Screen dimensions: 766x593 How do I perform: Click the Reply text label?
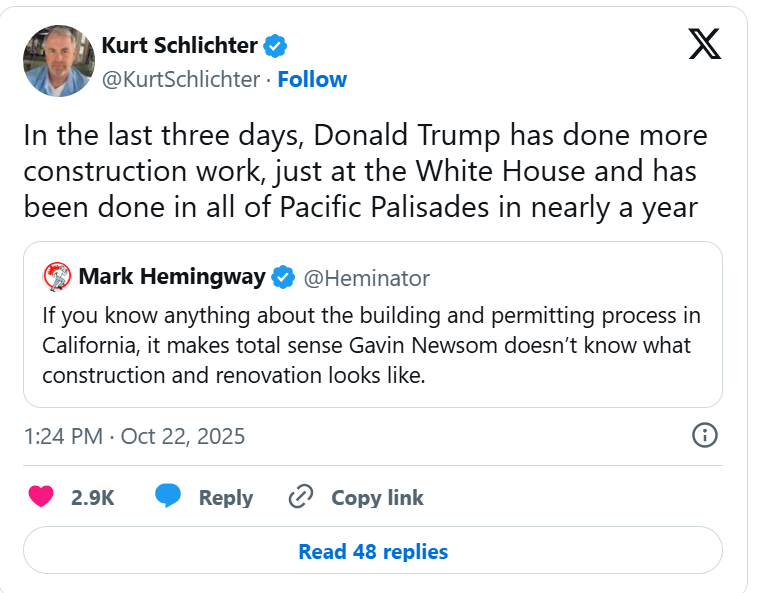[x=225, y=497]
